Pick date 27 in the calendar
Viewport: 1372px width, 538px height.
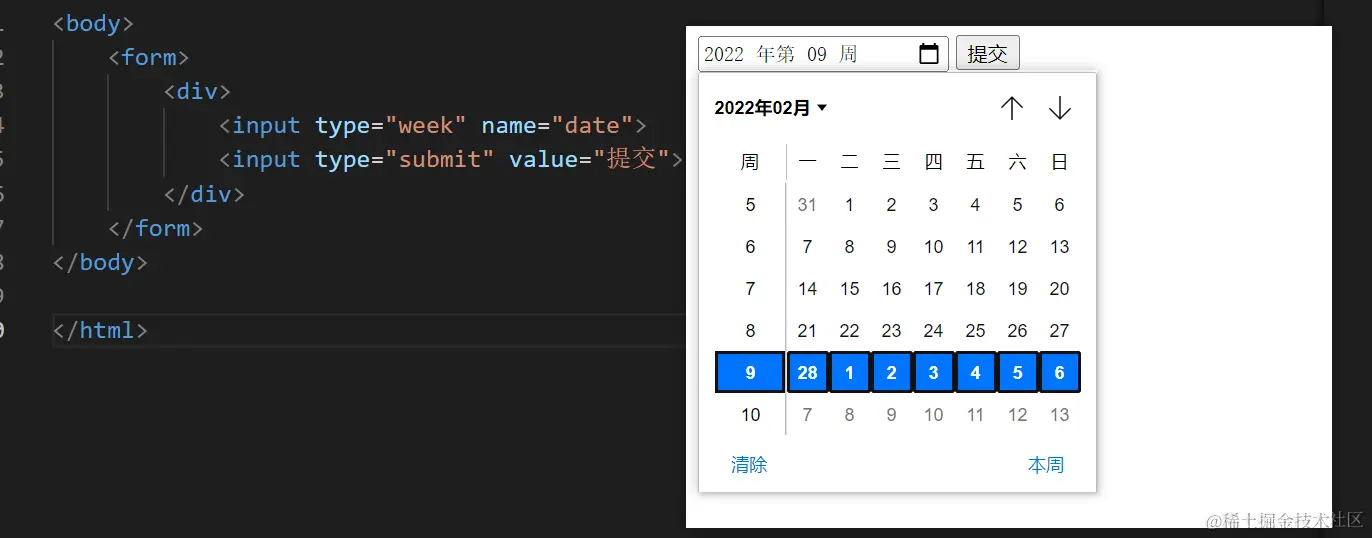pos(1060,331)
